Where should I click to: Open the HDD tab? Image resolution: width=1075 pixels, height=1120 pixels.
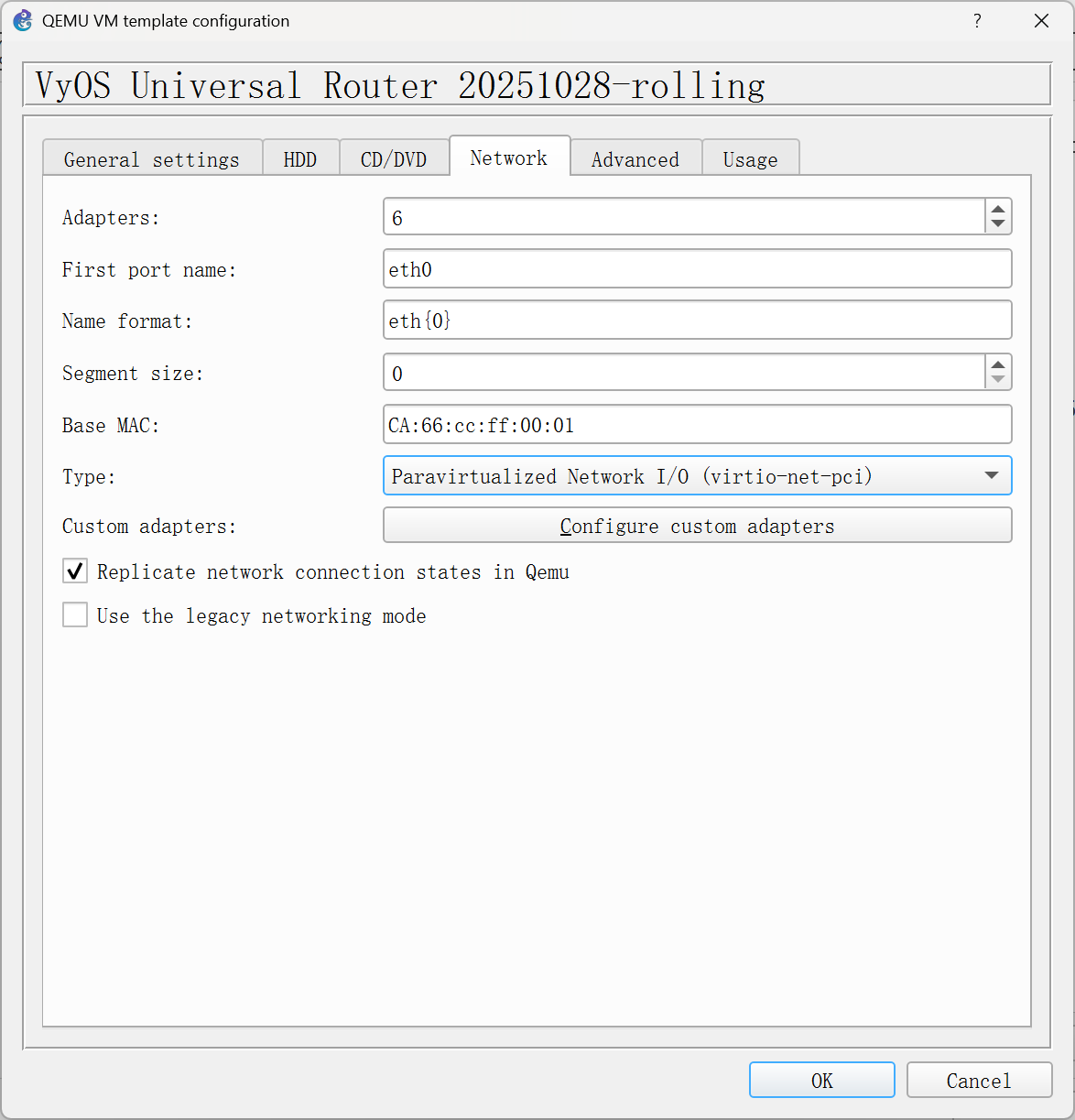coord(300,159)
